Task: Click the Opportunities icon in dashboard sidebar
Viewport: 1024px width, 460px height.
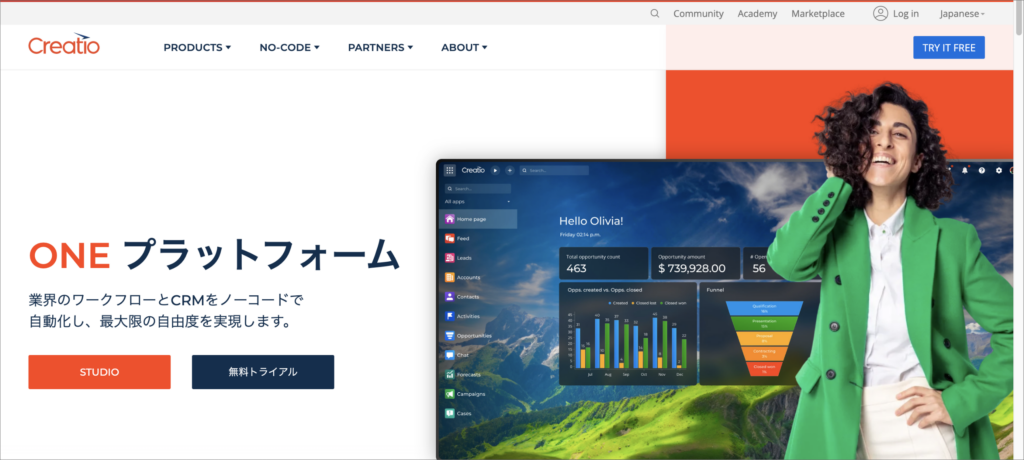Action: (450, 335)
